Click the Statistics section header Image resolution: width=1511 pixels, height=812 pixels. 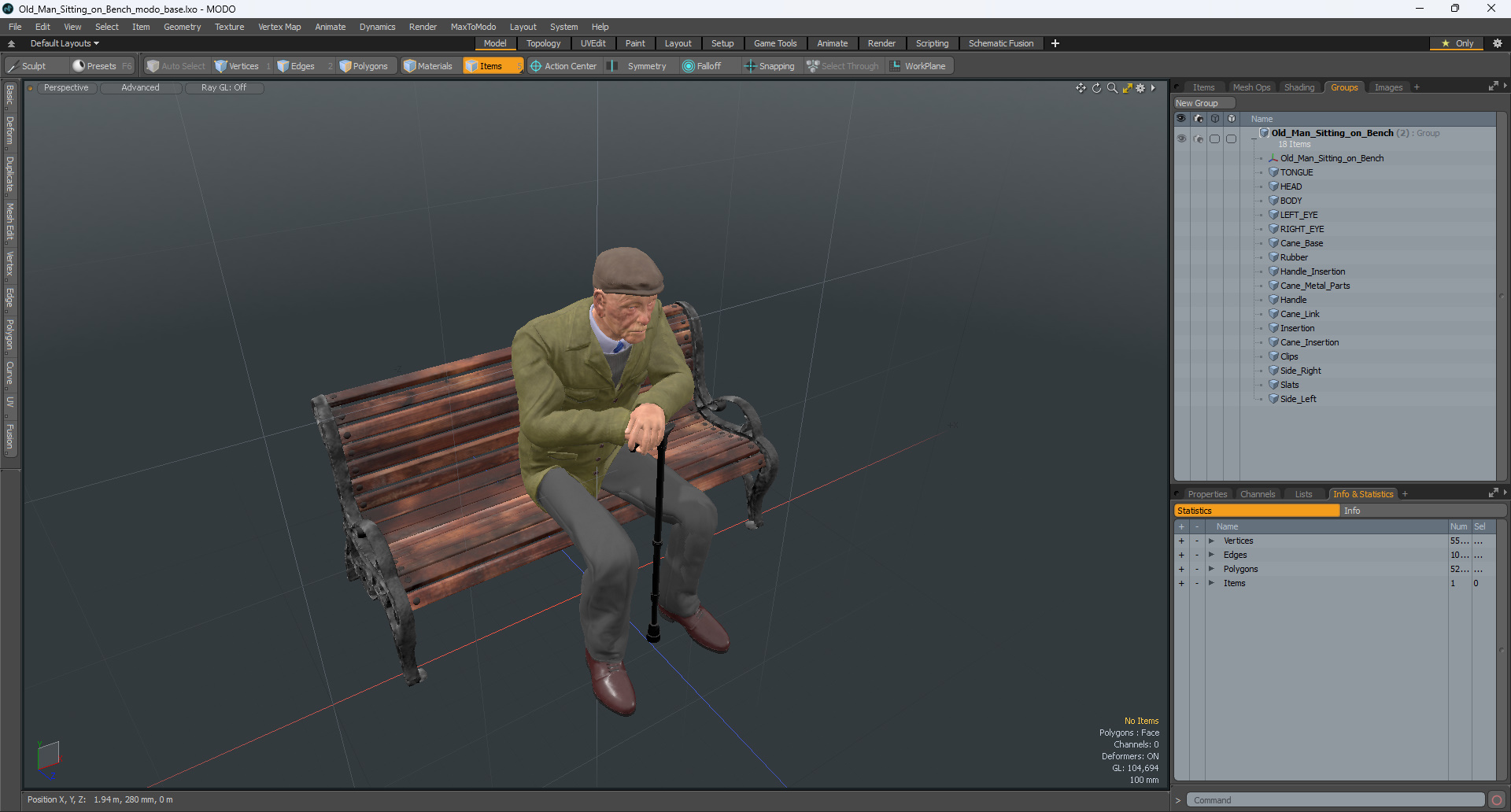(1257, 511)
